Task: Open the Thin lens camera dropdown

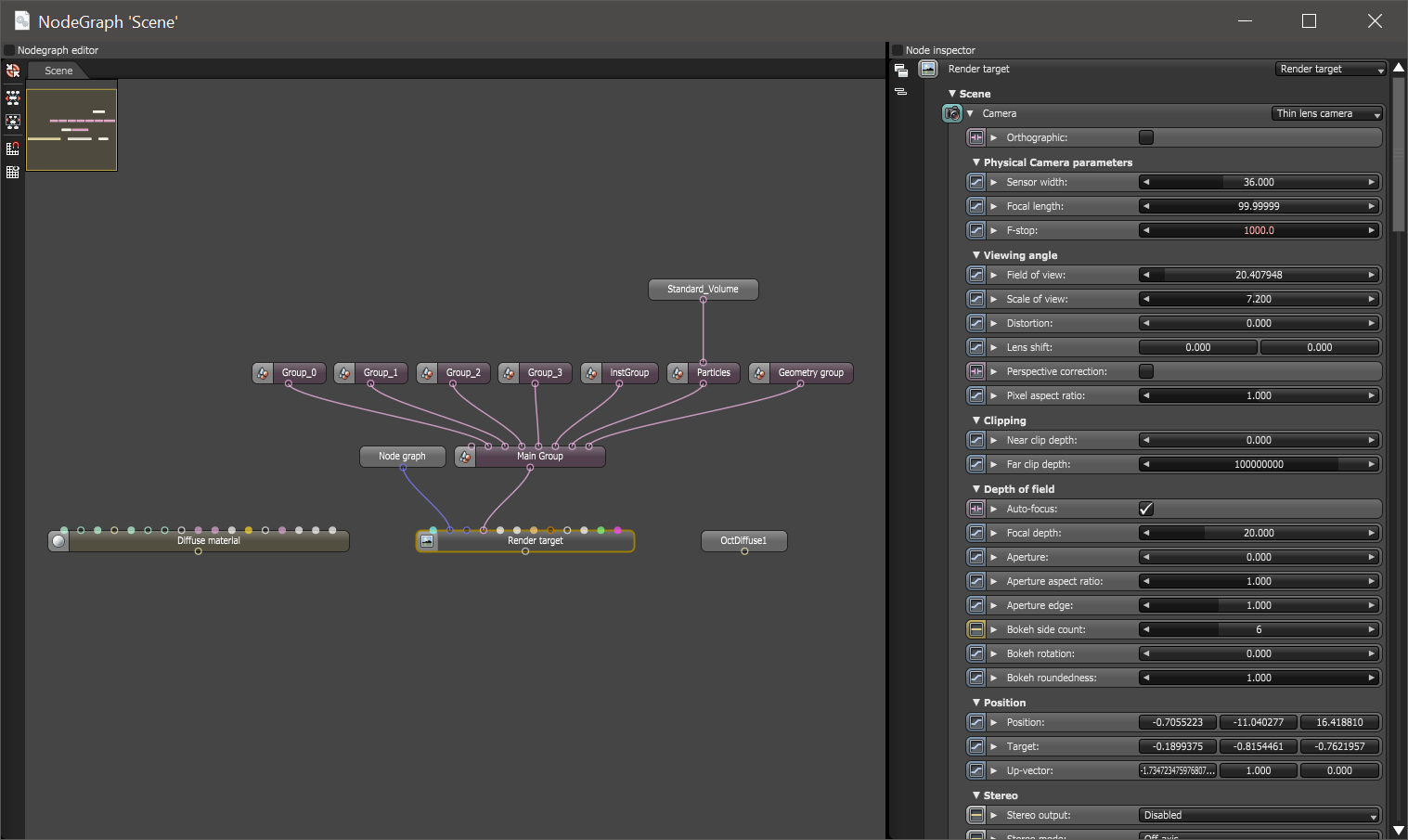Action: [1327, 113]
